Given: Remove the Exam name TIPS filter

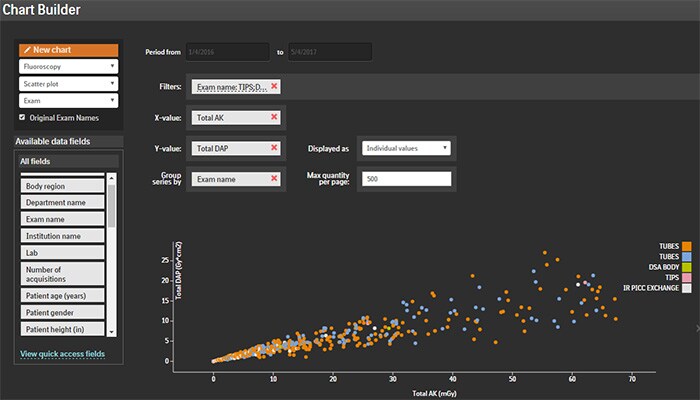Looking at the screenshot, I should tap(274, 86).
